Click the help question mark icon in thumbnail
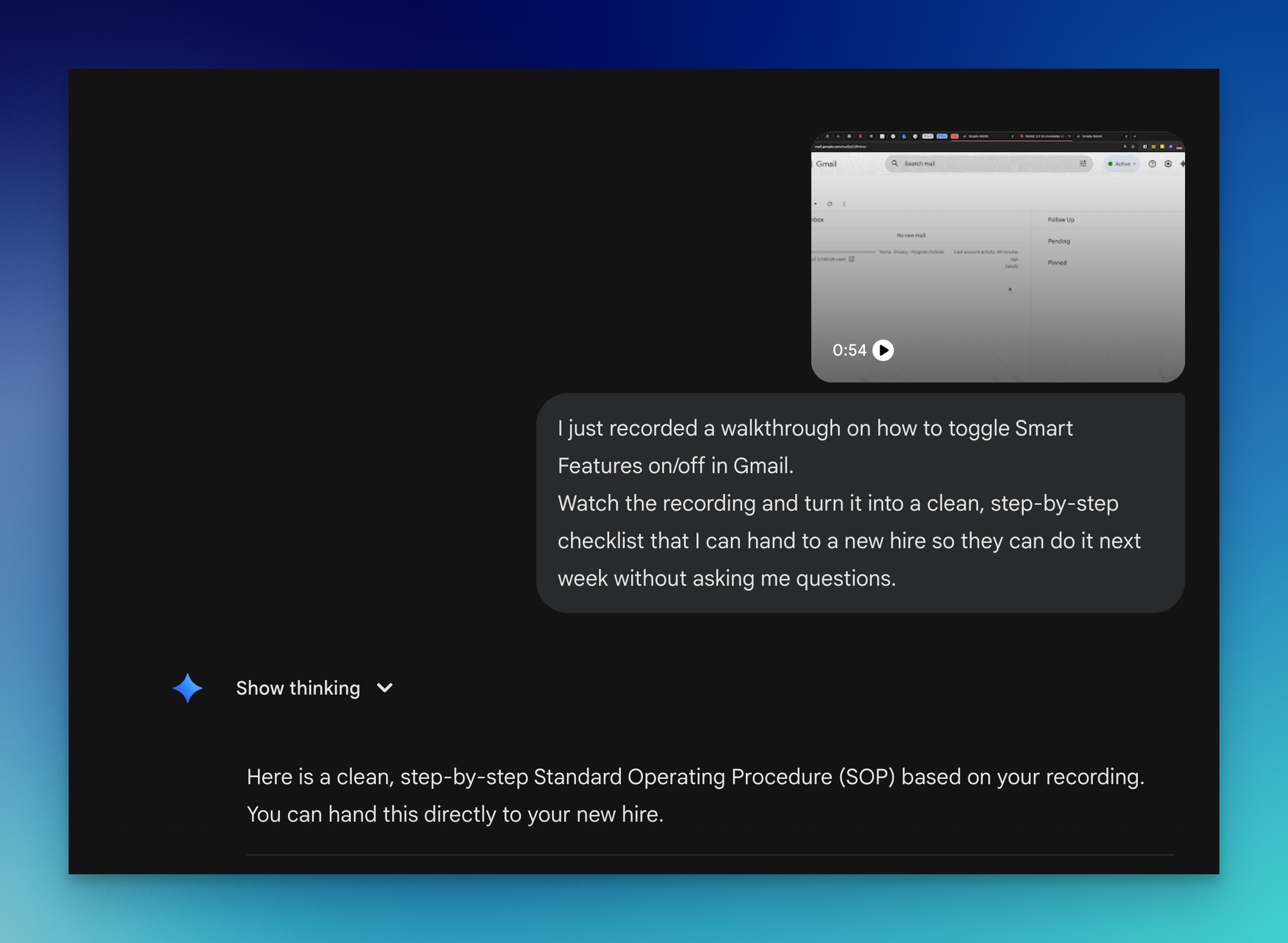 [1152, 164]
